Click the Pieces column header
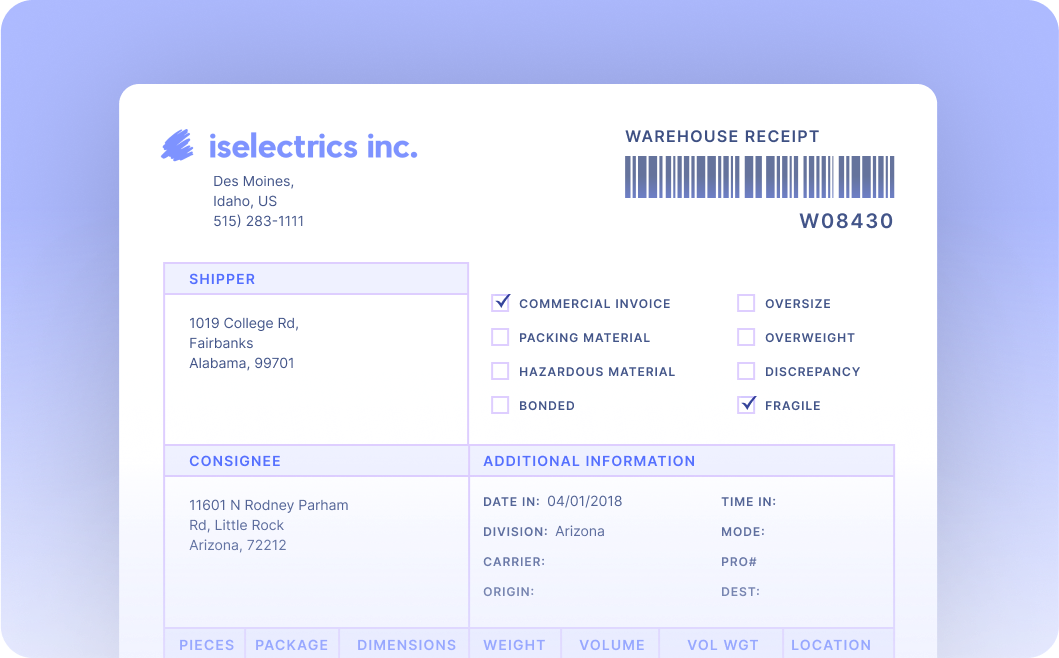This screenshot has height=658, width=1059. [207, 645]
